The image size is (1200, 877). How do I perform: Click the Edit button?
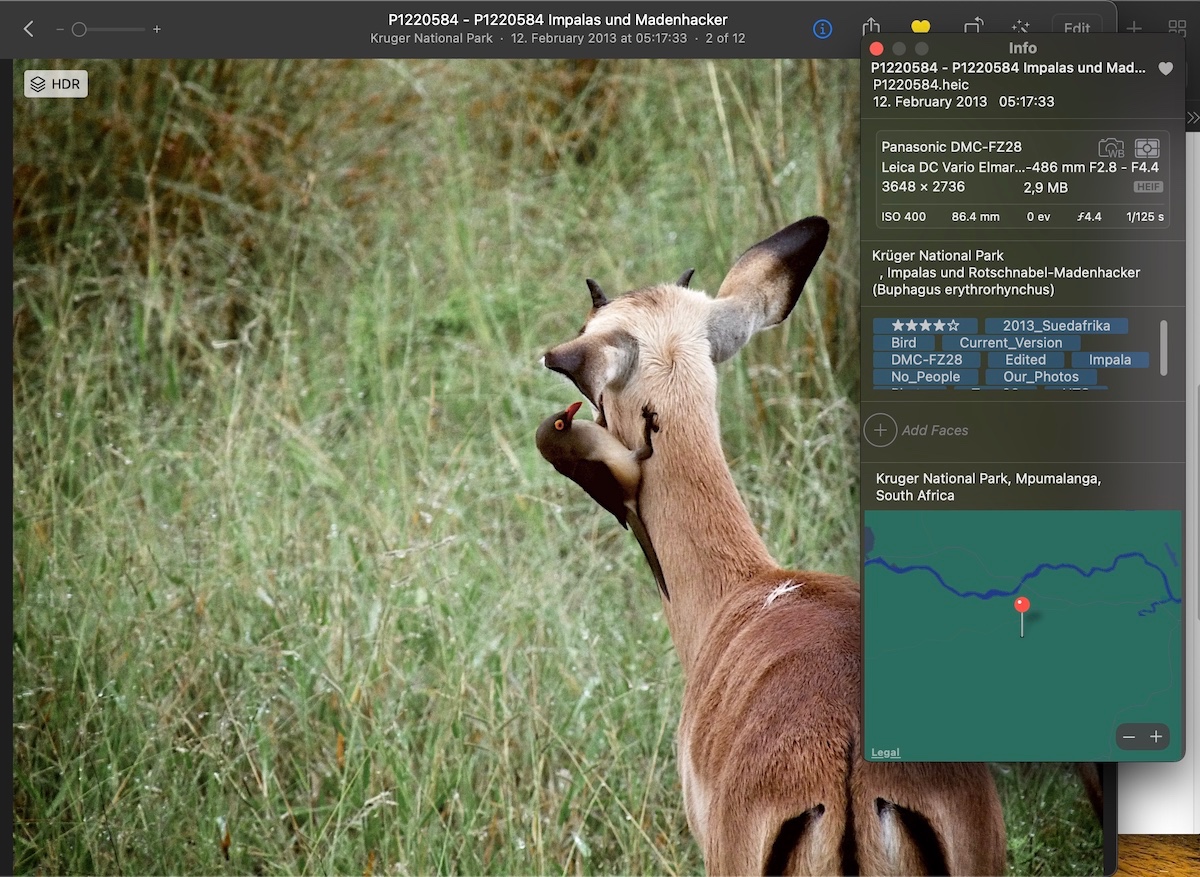pyautogui.click(x=1076, y=28)
